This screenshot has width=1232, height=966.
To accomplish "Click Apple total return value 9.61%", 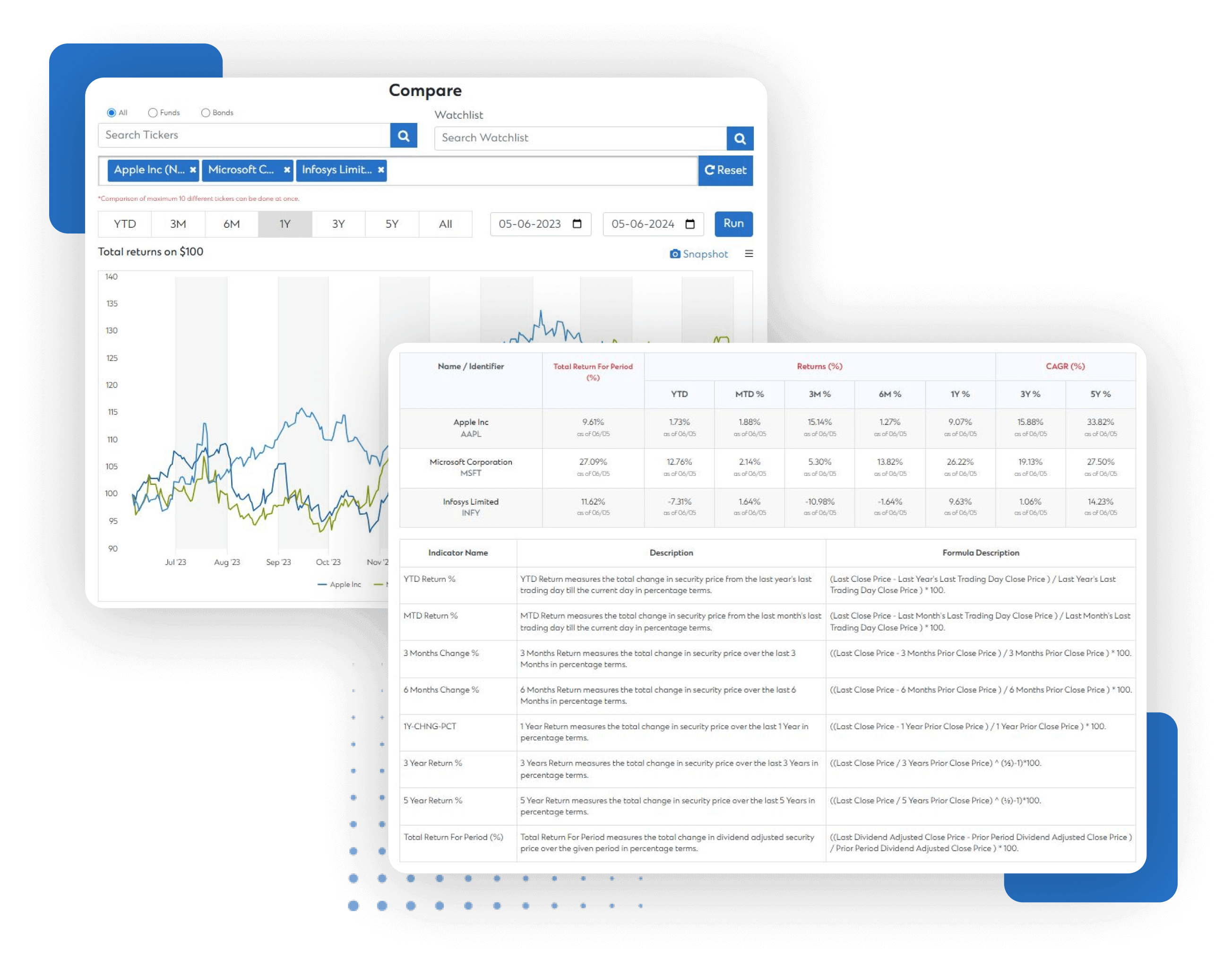I will 593,422.
